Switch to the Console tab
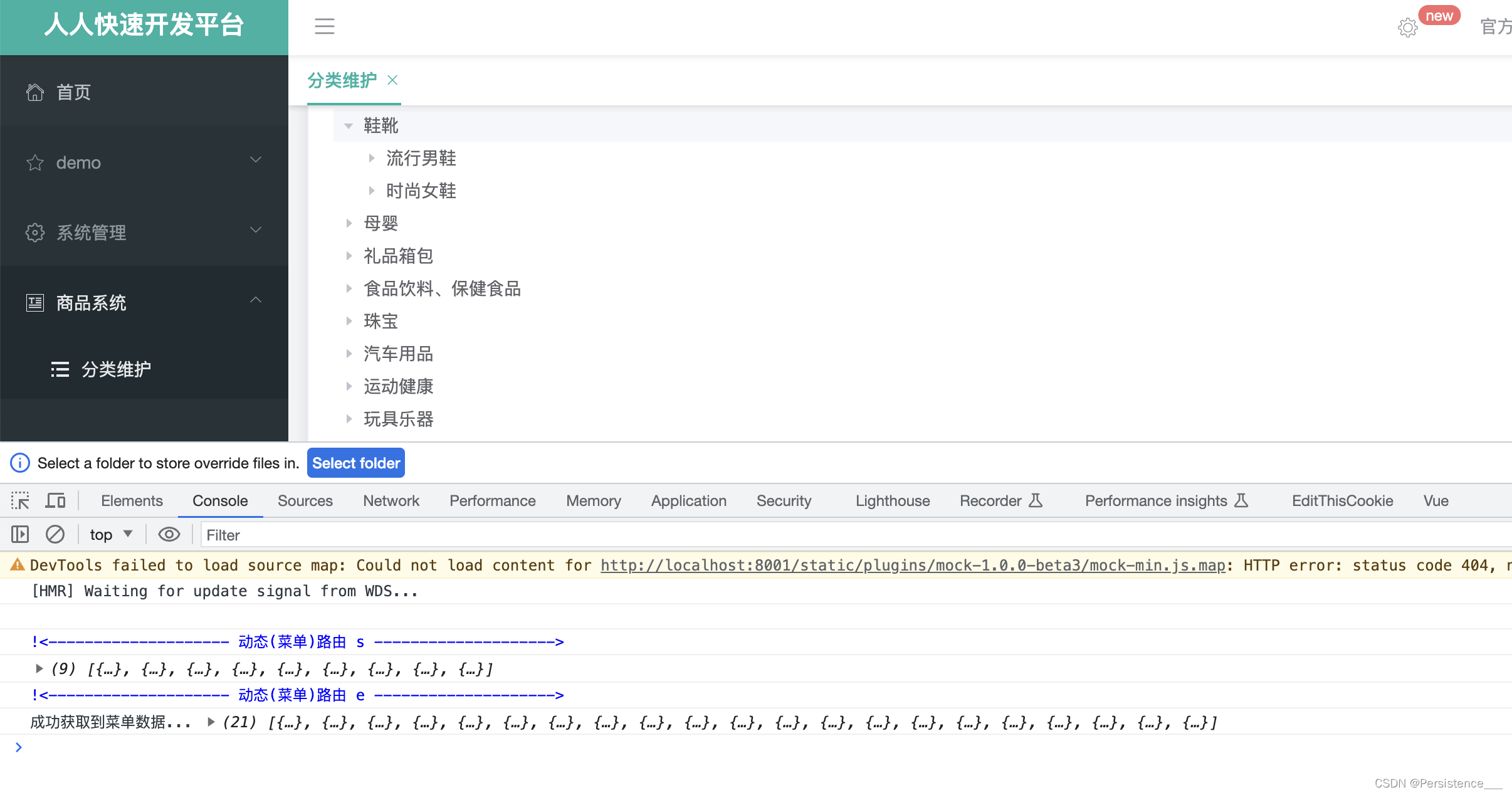 click(220, 500)
